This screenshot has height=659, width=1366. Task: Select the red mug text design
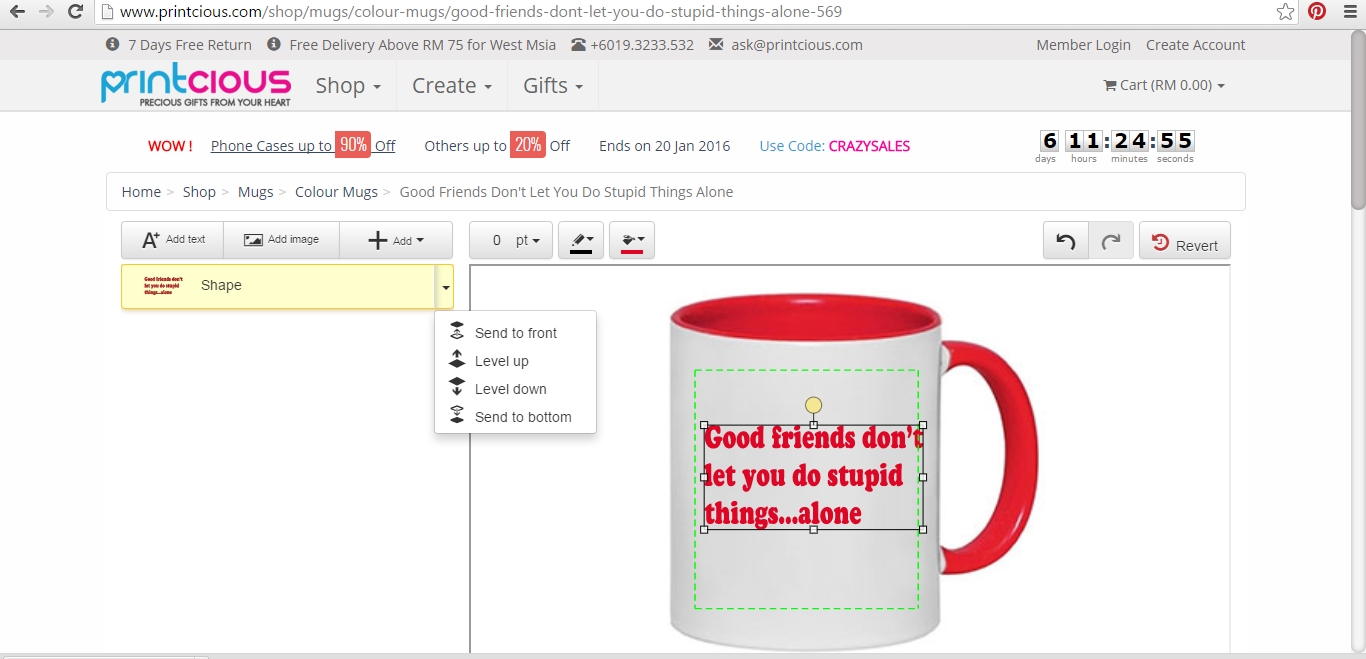pyautogui.click(x=813, y=476)
